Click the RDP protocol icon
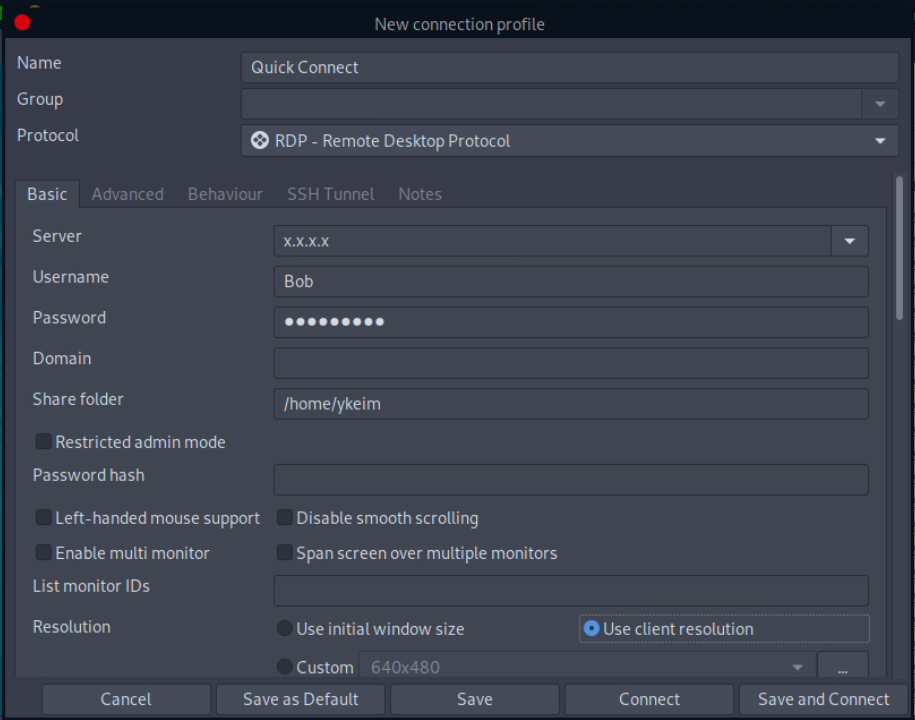This screenshot has width=915, height=720. pyautogui.click(x=259, y=140)
